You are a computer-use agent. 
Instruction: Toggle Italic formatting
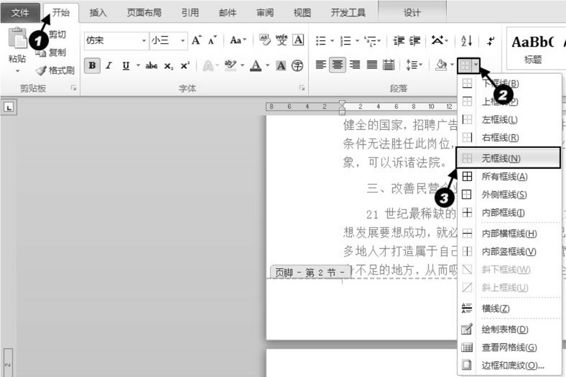click(109, 66)
